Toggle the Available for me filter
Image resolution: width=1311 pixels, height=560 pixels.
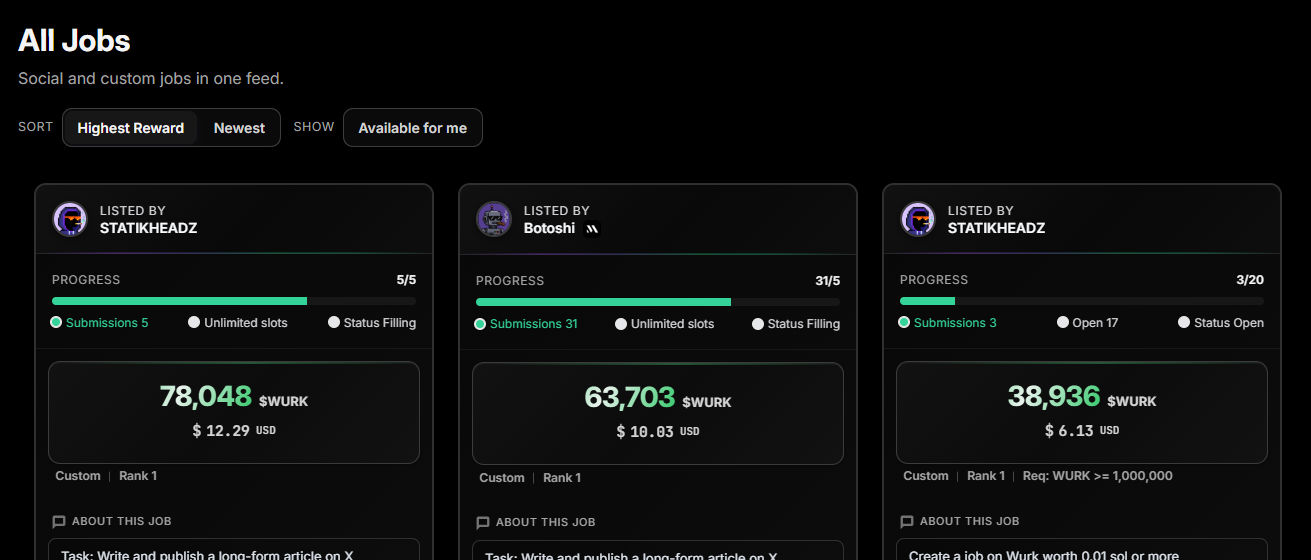pos(413,128)
